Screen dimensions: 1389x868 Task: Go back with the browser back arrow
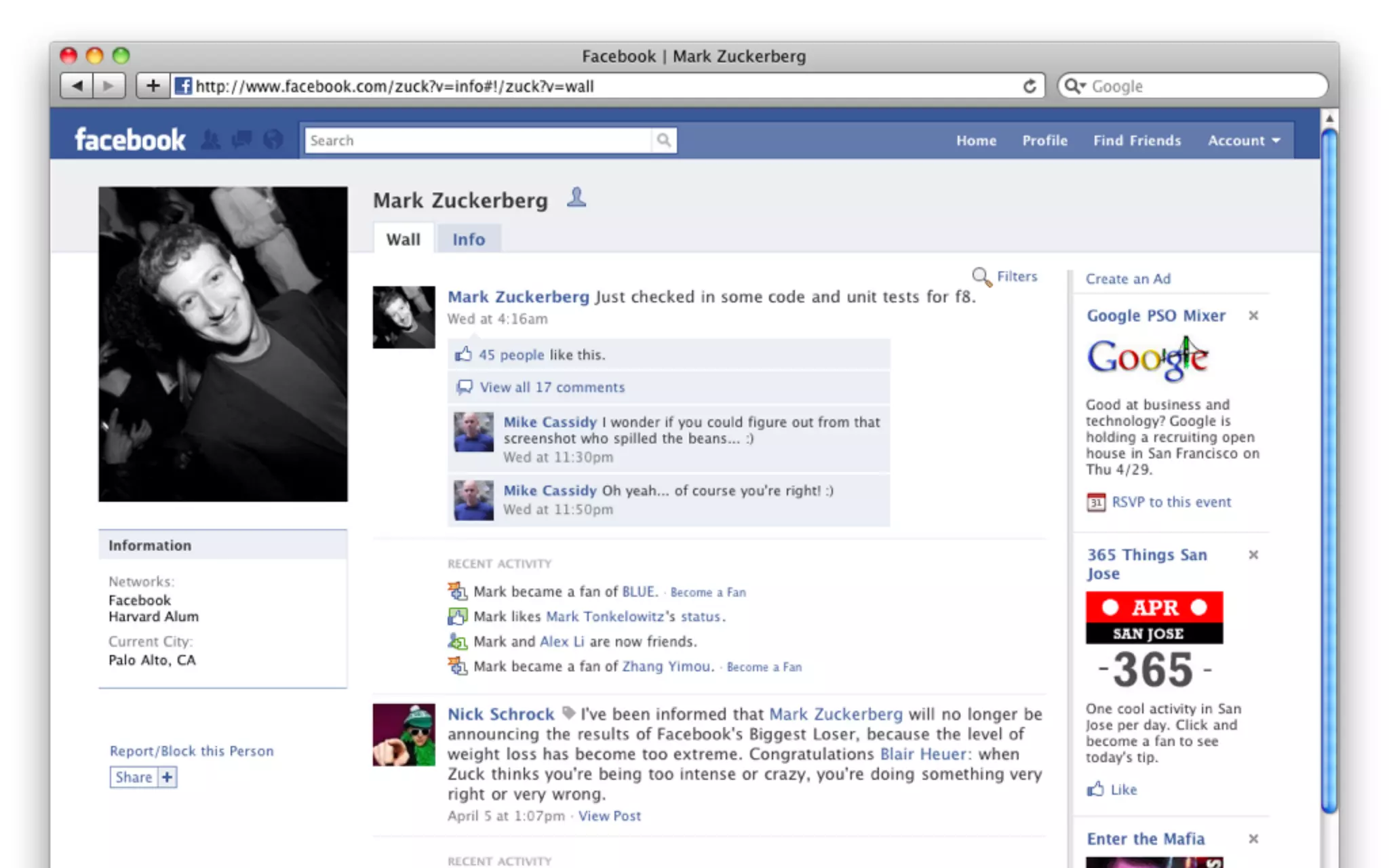(77, 86)
